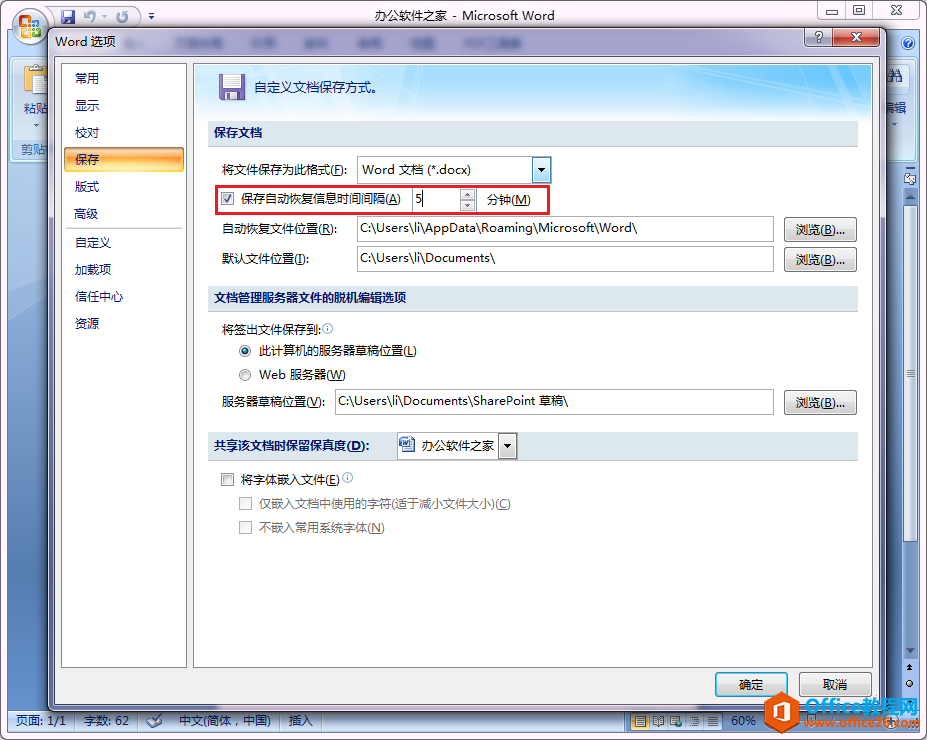Click the 字数: 62 status bar entry
Viewport: 927px width, 740px height.
coord(106,720)
